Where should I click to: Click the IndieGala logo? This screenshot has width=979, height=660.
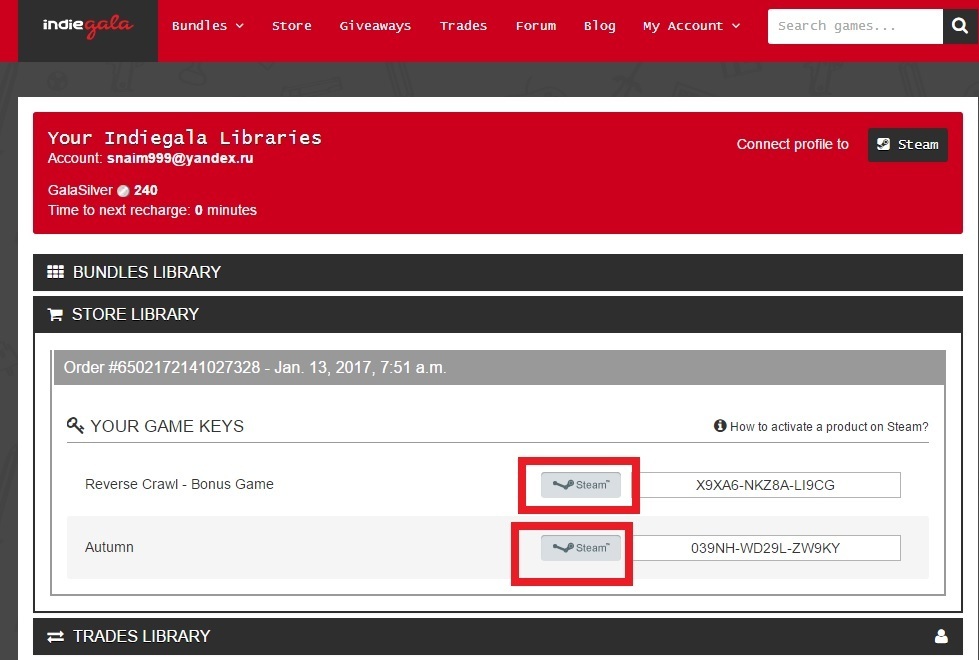point(88,26)
